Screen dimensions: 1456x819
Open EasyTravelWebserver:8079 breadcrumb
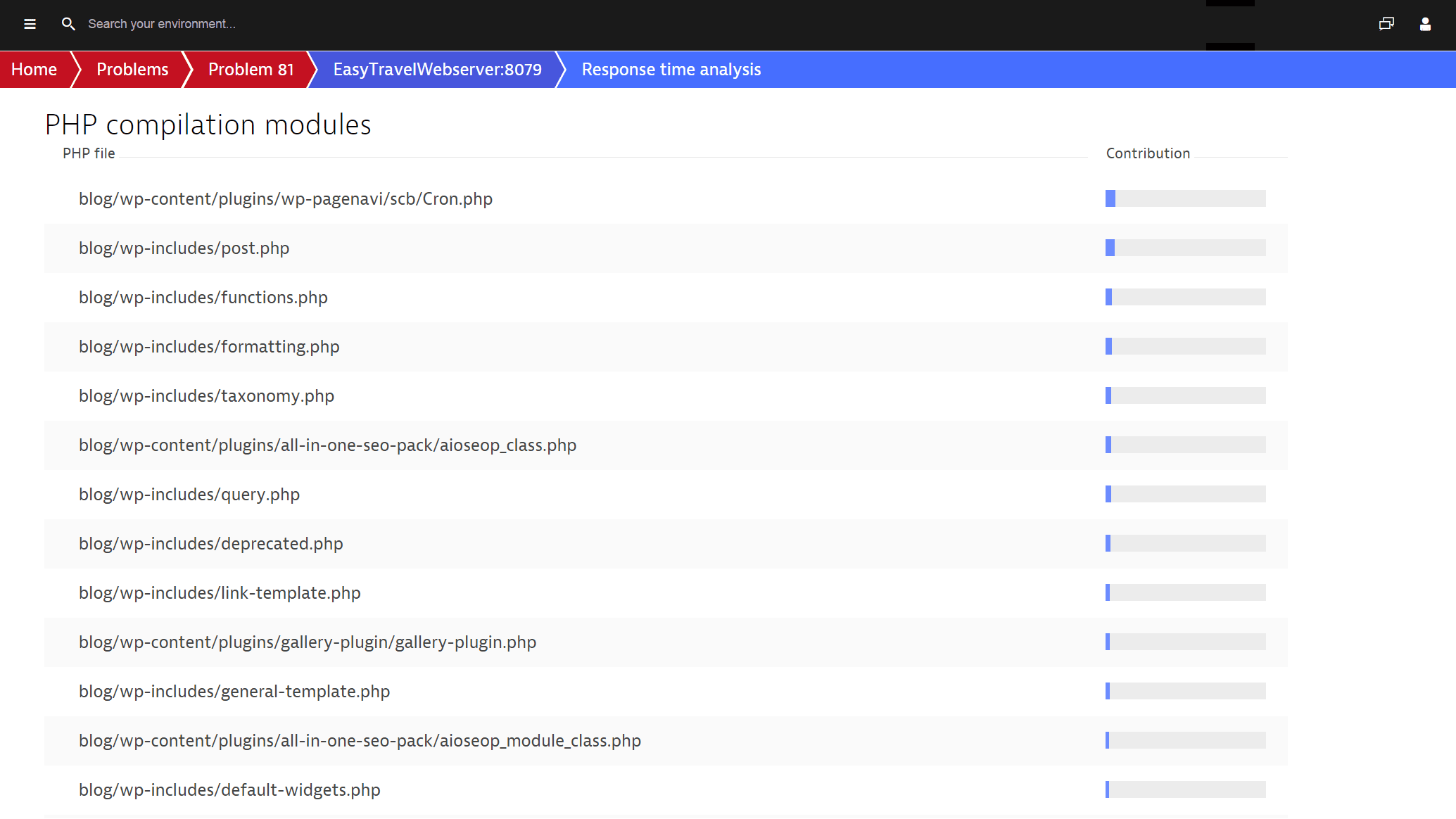[x=438, y=70]
